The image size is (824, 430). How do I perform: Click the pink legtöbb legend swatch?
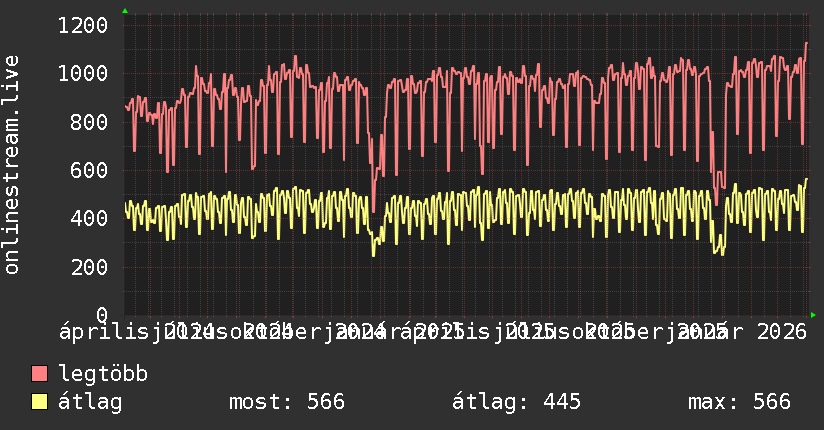[39, 373]
